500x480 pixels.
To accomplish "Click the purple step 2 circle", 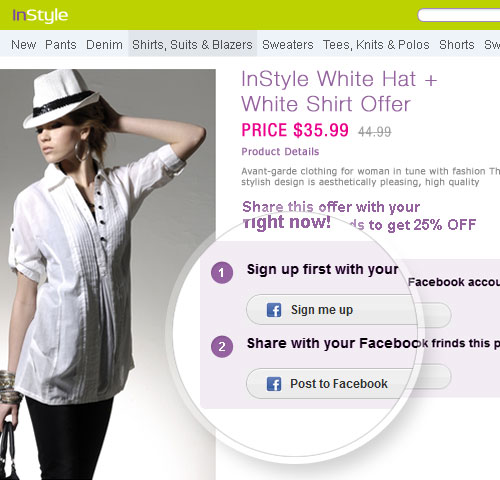I will 222,347.
